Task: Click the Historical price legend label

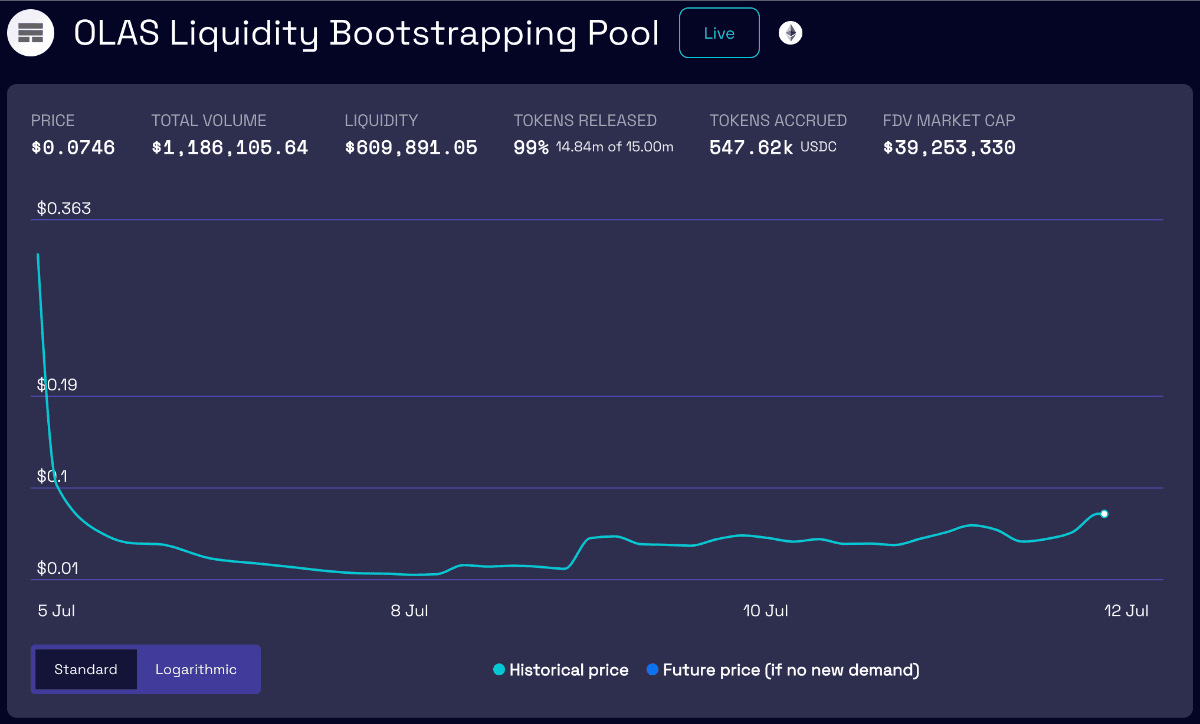Action: click(x=569, y=670)
